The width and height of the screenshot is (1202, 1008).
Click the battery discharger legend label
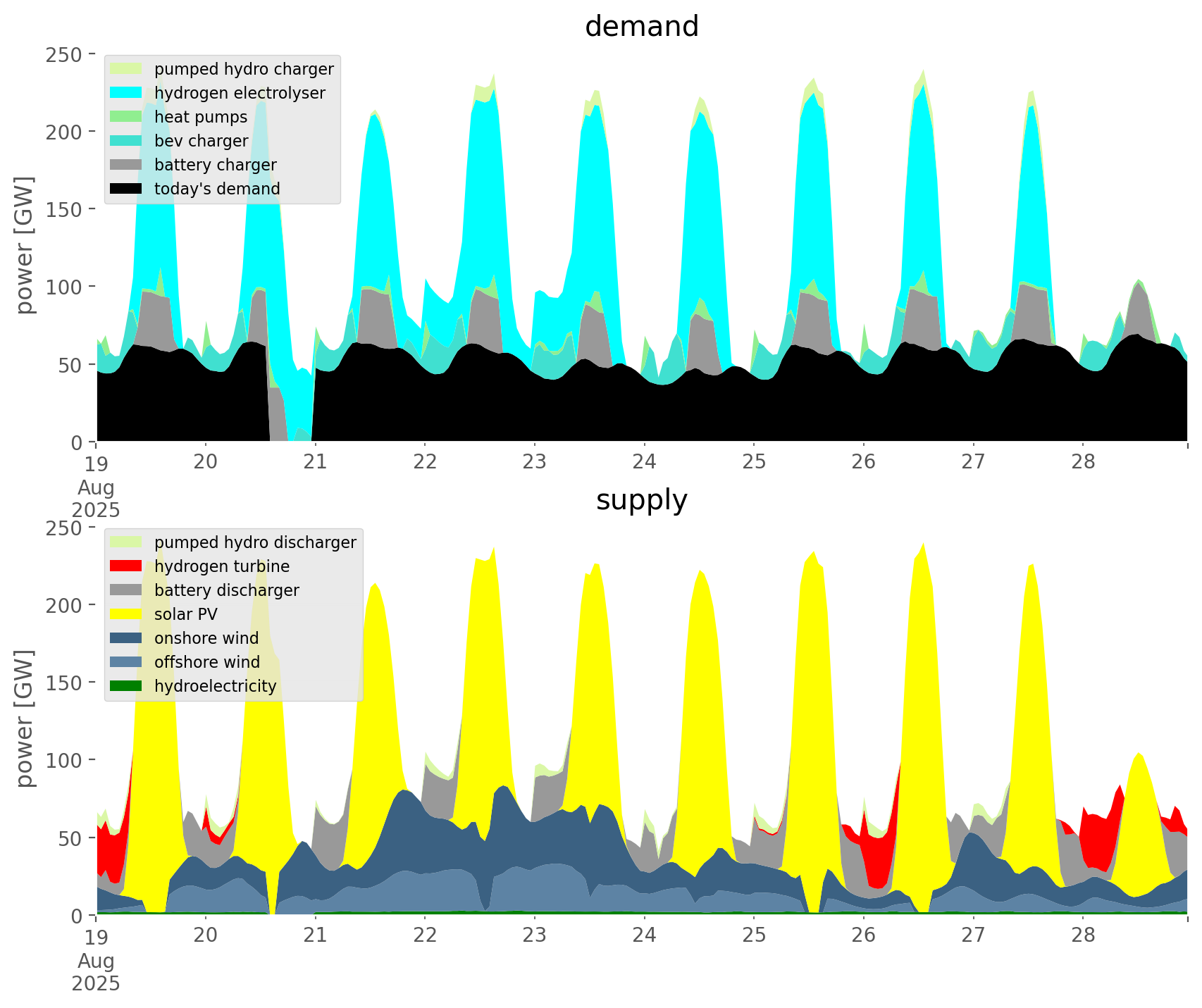coord(226,590)
